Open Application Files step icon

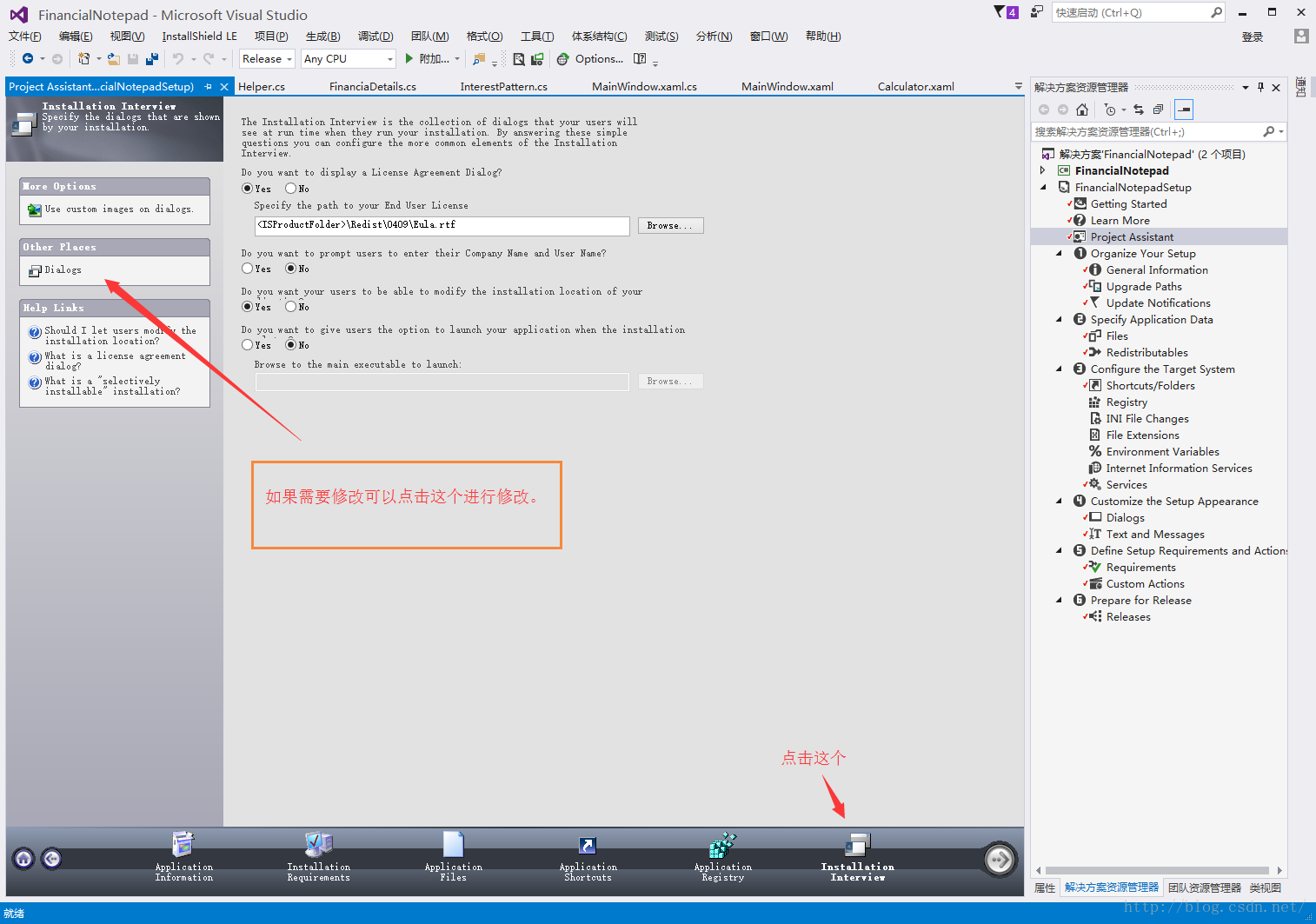453,845
